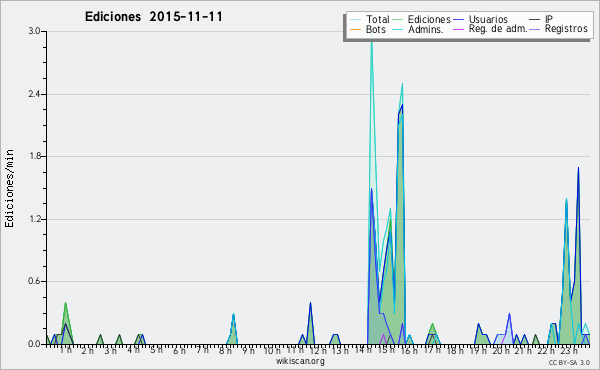The width and height of the screenshot is (600, 370).
Task: Click the IP legend label
Action: pyautogui.click(x=549, y=19)
